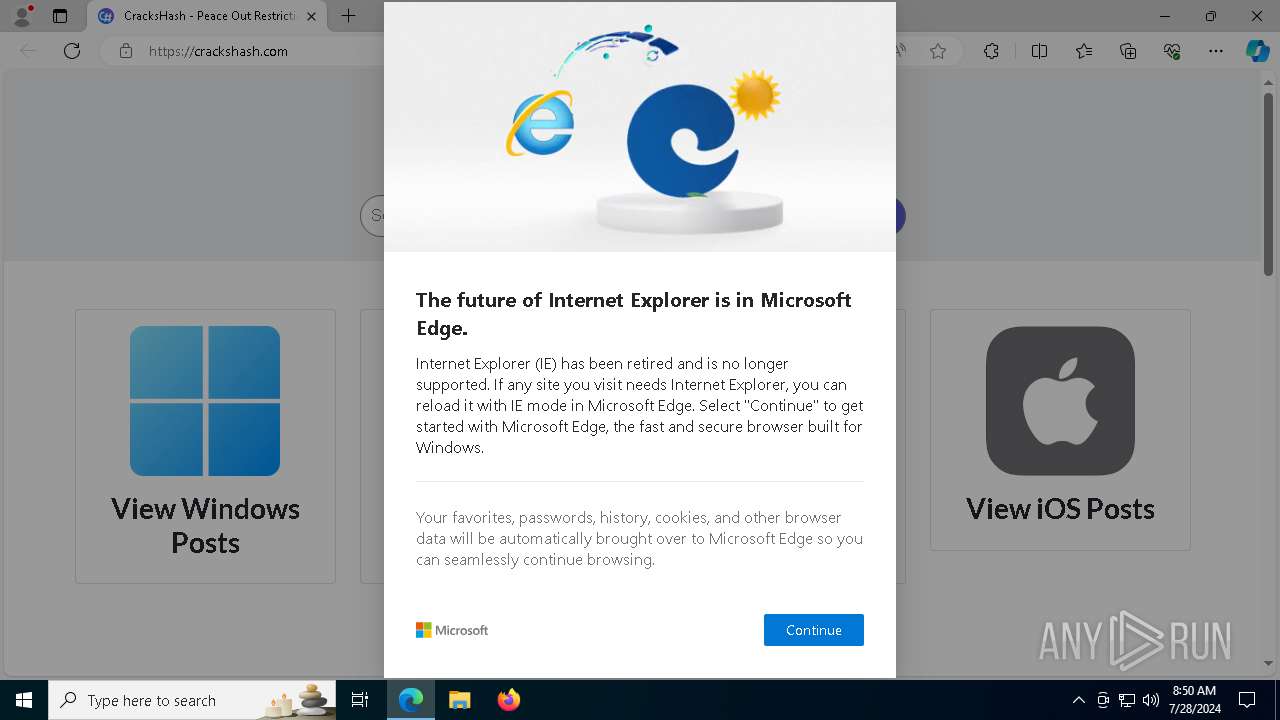Open the View Windows Posts card
The width and height of the screenshot is (1280, 720).
pos(205,446)
